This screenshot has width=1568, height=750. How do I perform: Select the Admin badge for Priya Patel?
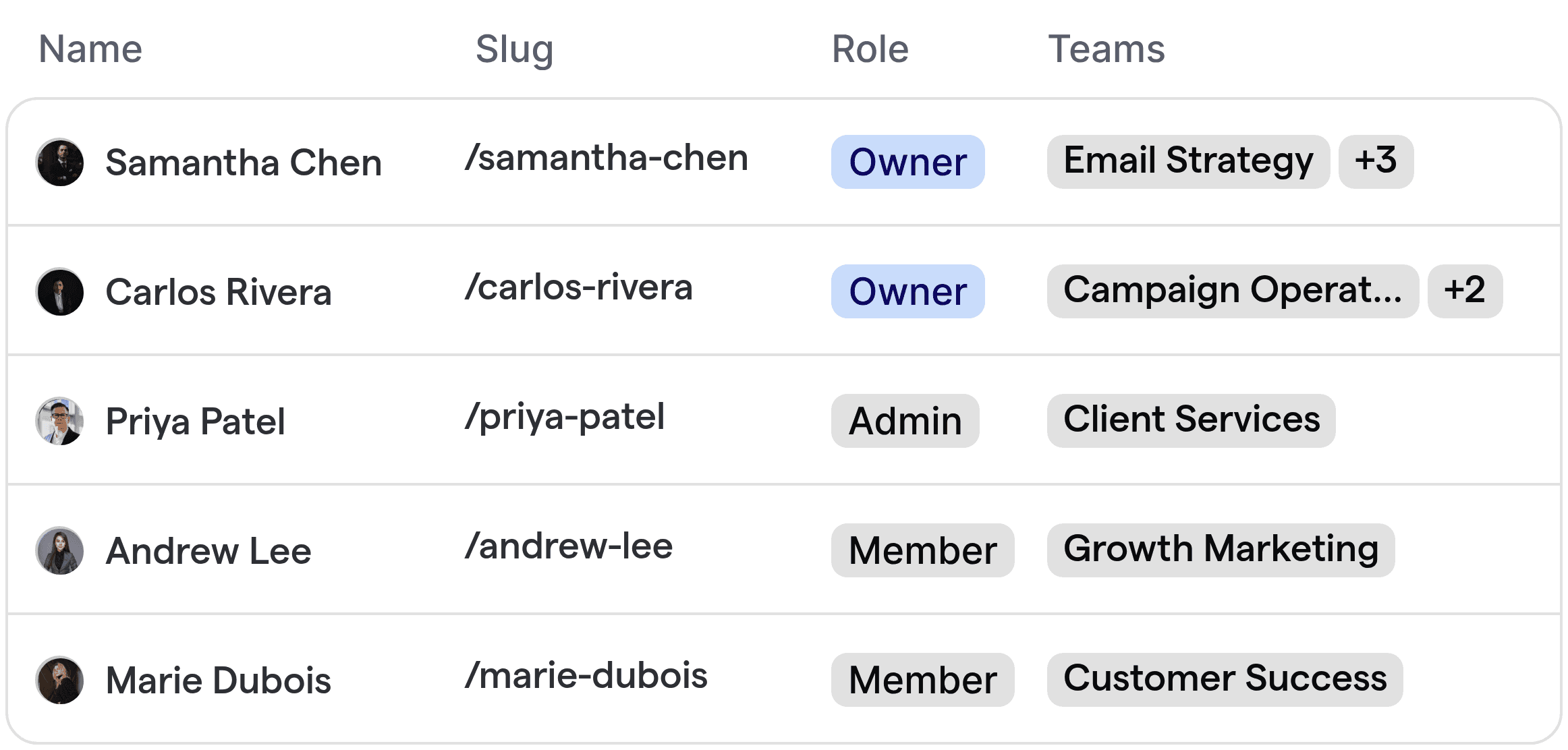point(904,421)
